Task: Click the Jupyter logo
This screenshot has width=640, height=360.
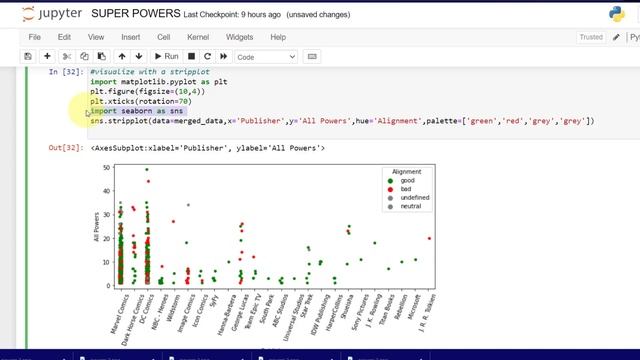Action: [52, 14]
